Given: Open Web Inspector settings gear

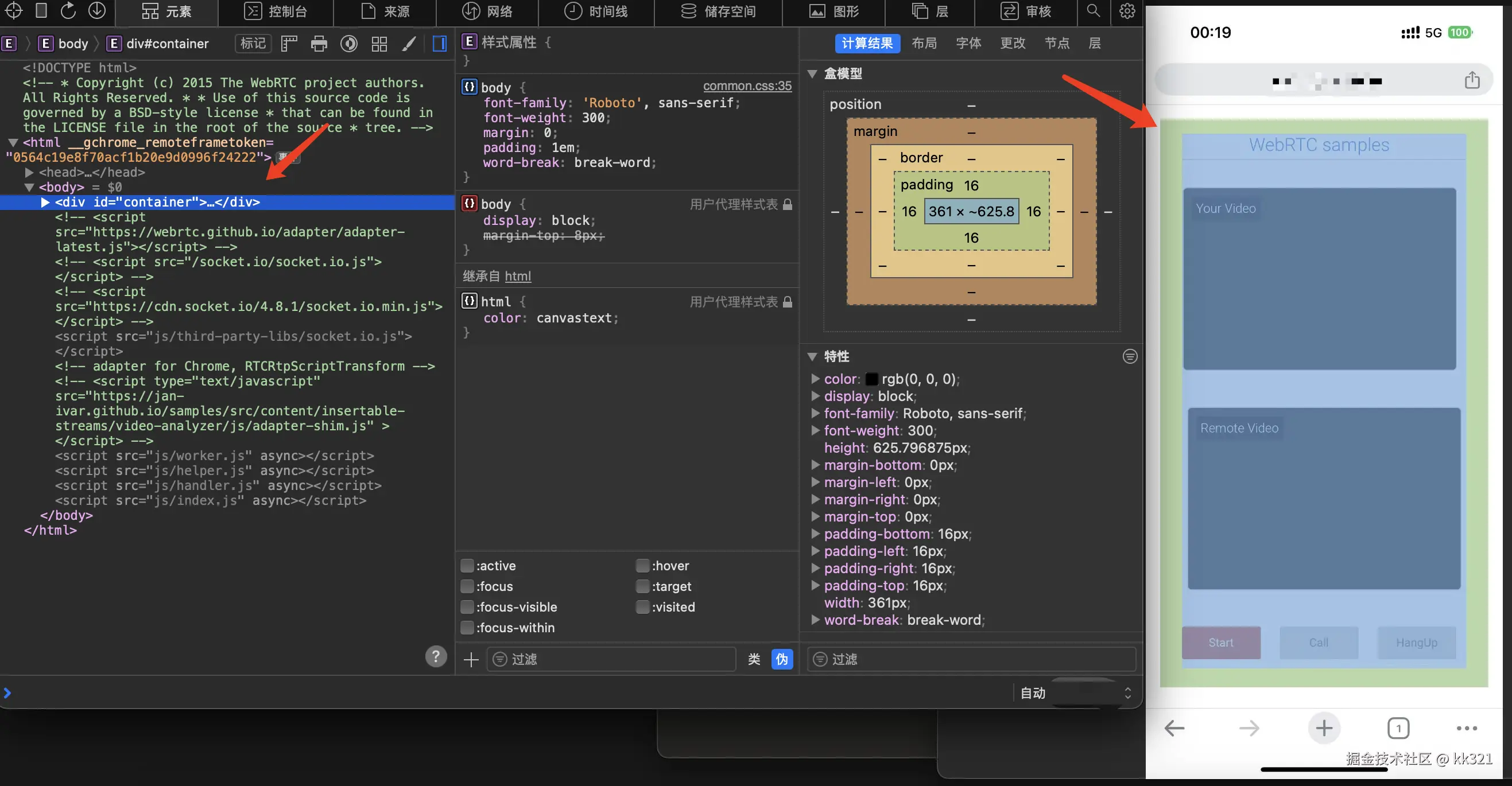Looking at the screenshot, I should (1127, 11).
